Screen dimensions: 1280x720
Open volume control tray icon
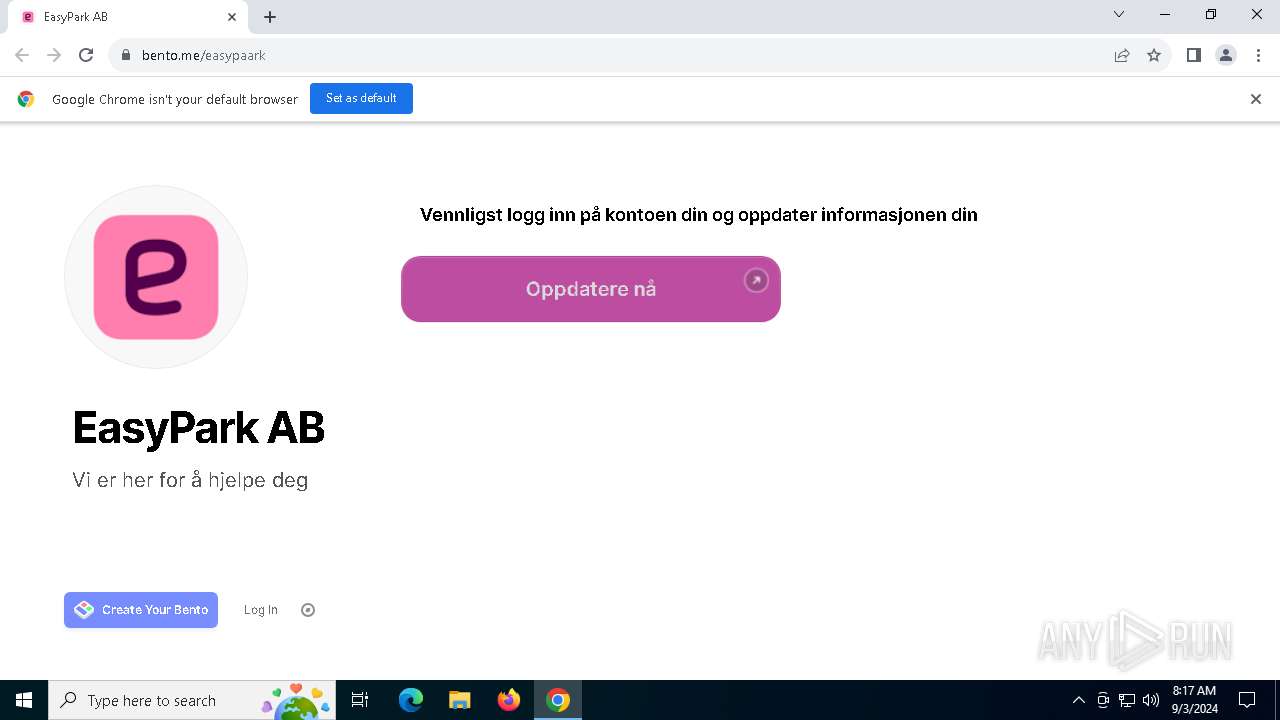click(1151, 700)
